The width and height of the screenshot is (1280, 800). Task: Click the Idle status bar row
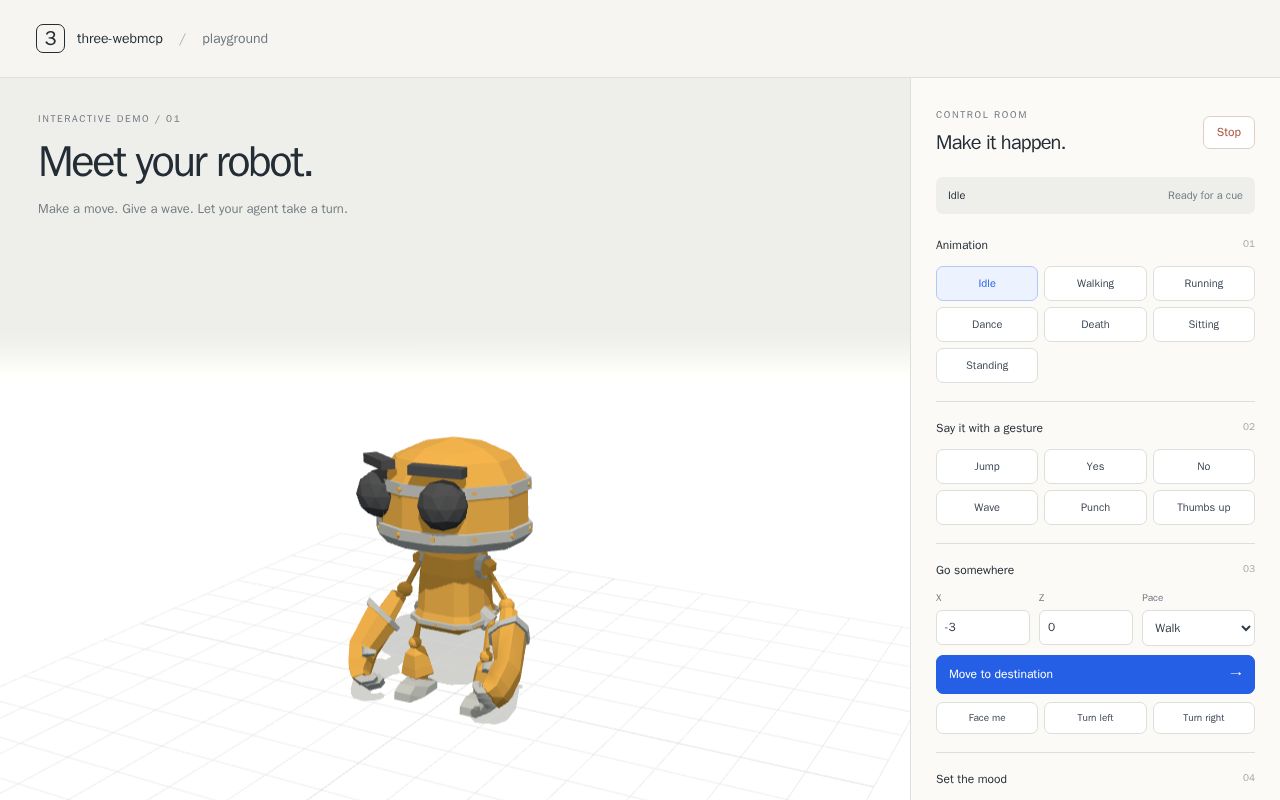pos(1095,195)
